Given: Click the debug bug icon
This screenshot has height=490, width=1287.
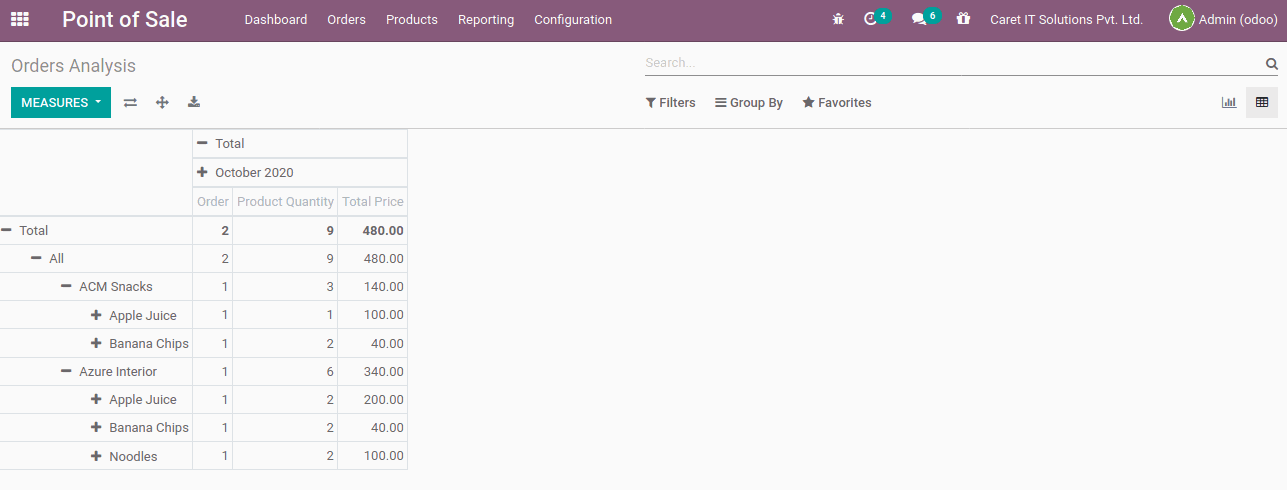Looking at the screenshot, I should point(838,19).
